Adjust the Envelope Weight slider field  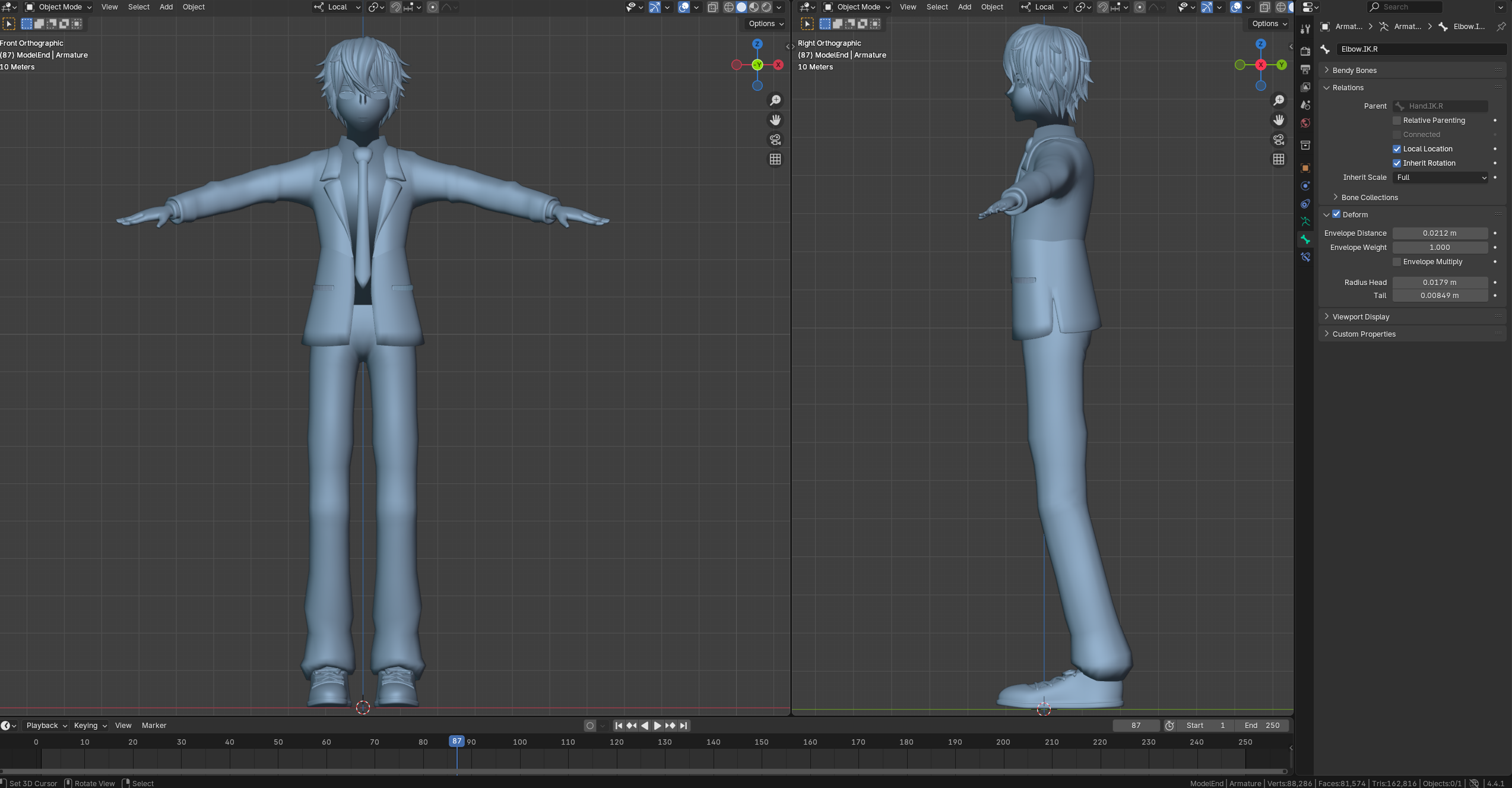click(x=1440, y=248)
